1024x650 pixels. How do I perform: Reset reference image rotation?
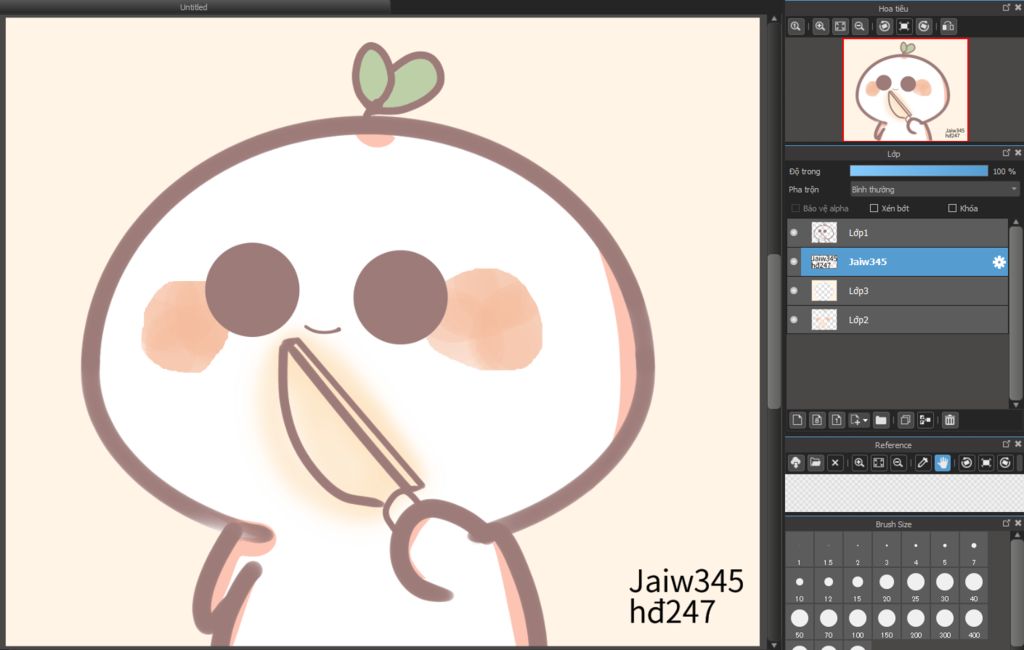pos(986,463)
